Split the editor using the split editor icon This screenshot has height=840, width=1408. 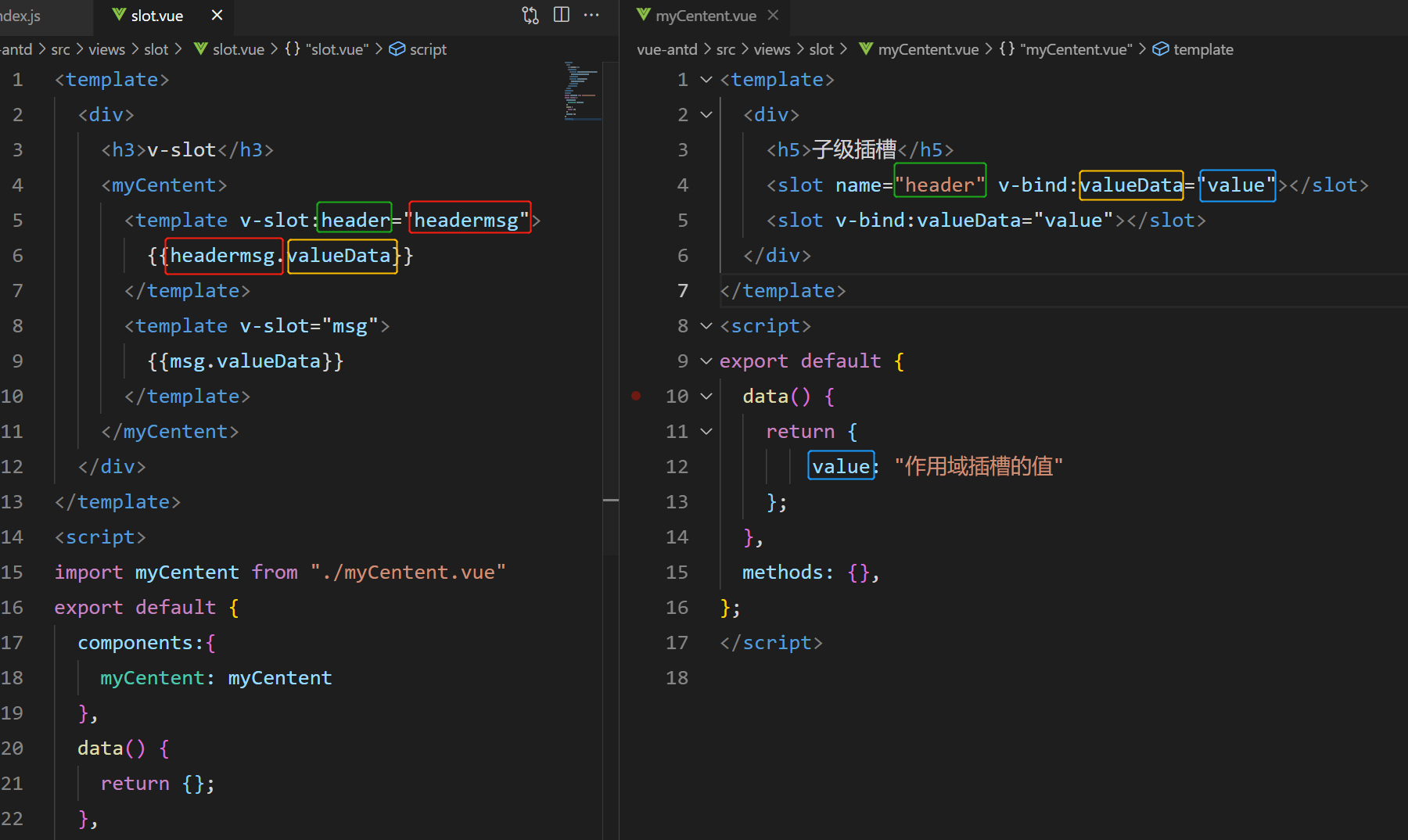tap(562, 15)
